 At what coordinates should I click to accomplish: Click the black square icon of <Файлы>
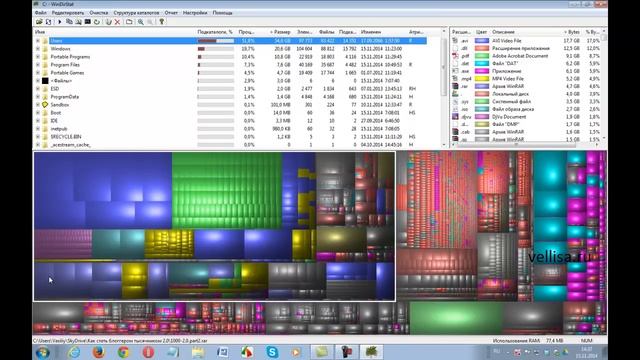(45, 81)
